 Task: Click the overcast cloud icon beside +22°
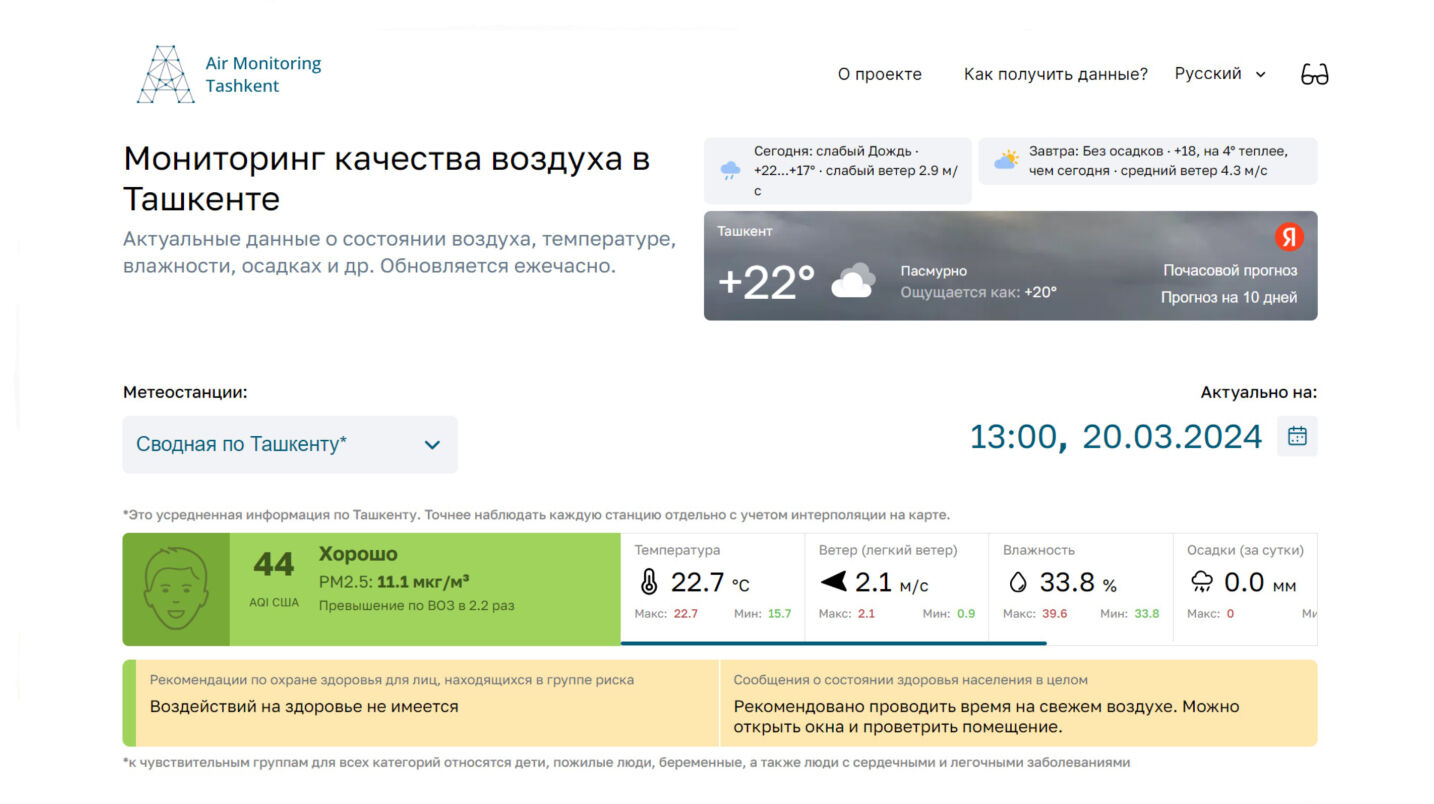tap(853, 281)
